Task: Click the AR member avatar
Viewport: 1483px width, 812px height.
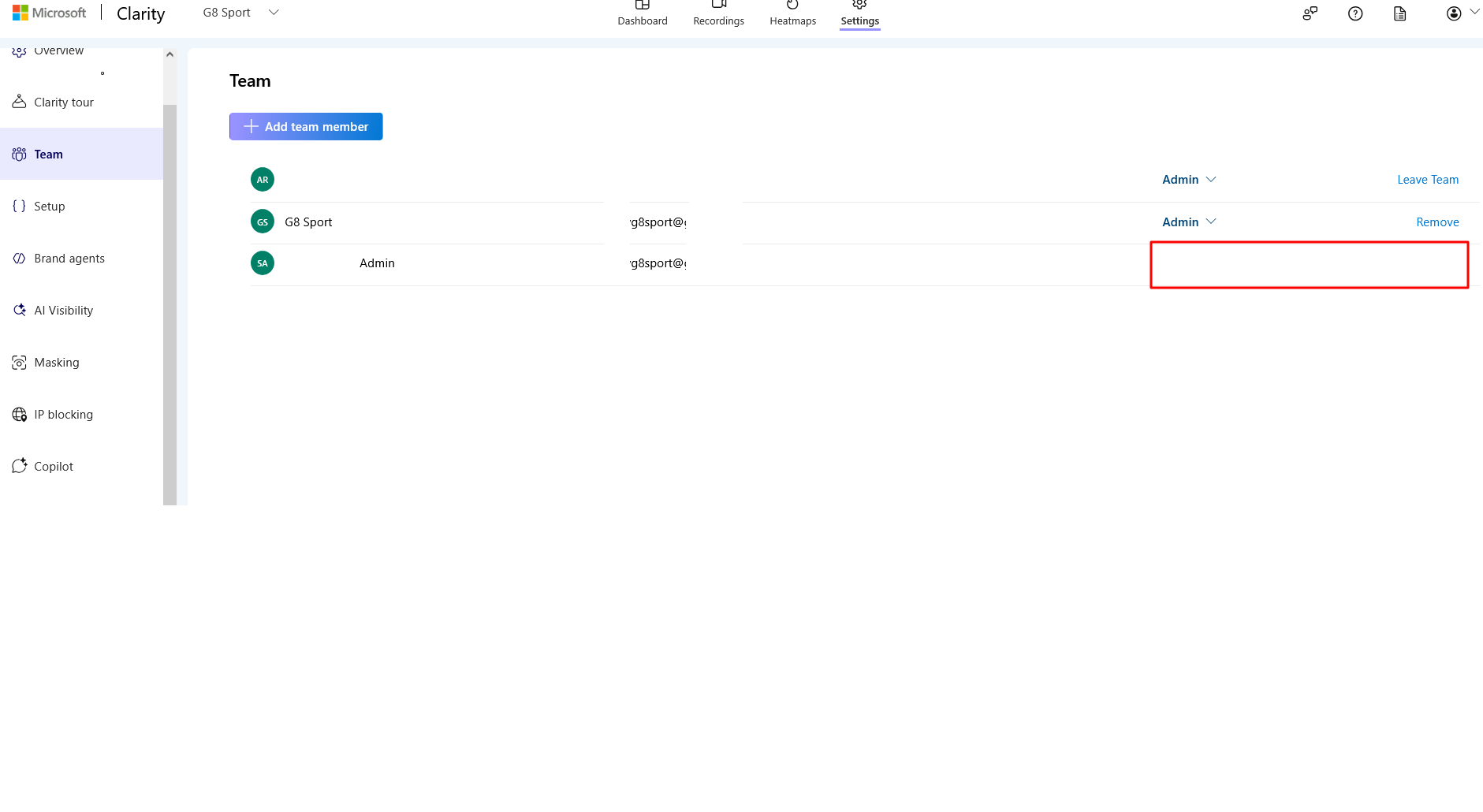Action: (263, 180)
